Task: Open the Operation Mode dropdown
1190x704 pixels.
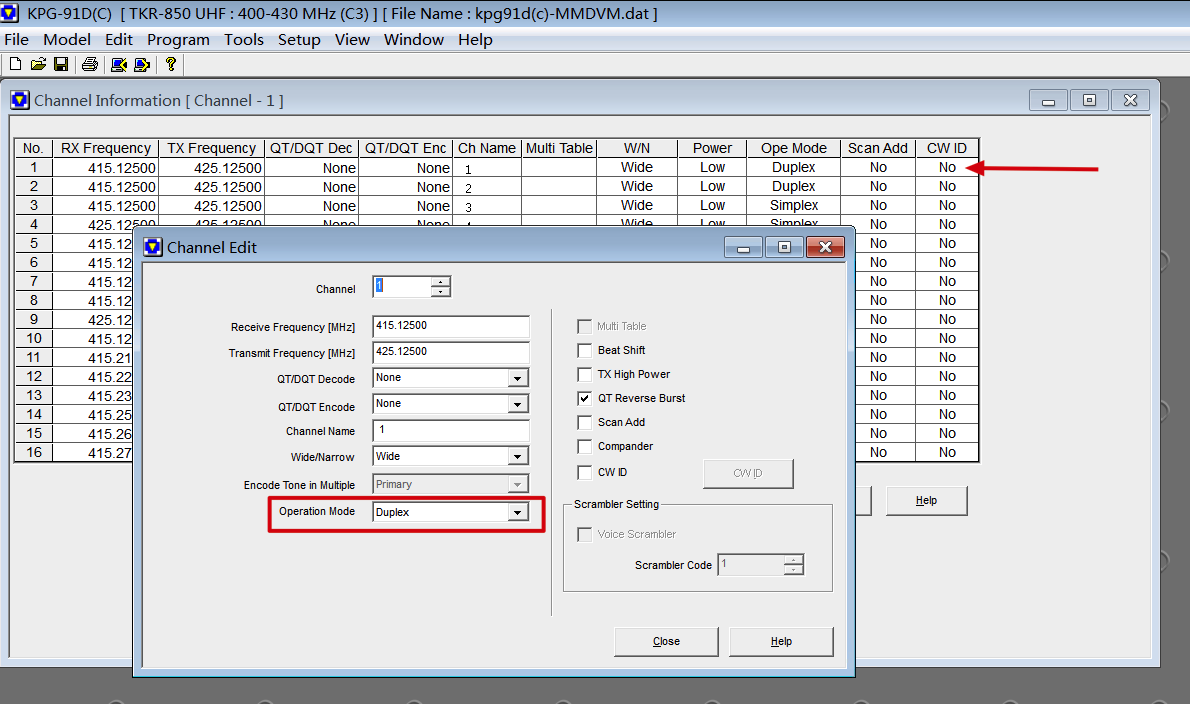Action: (x=518, y=512)
